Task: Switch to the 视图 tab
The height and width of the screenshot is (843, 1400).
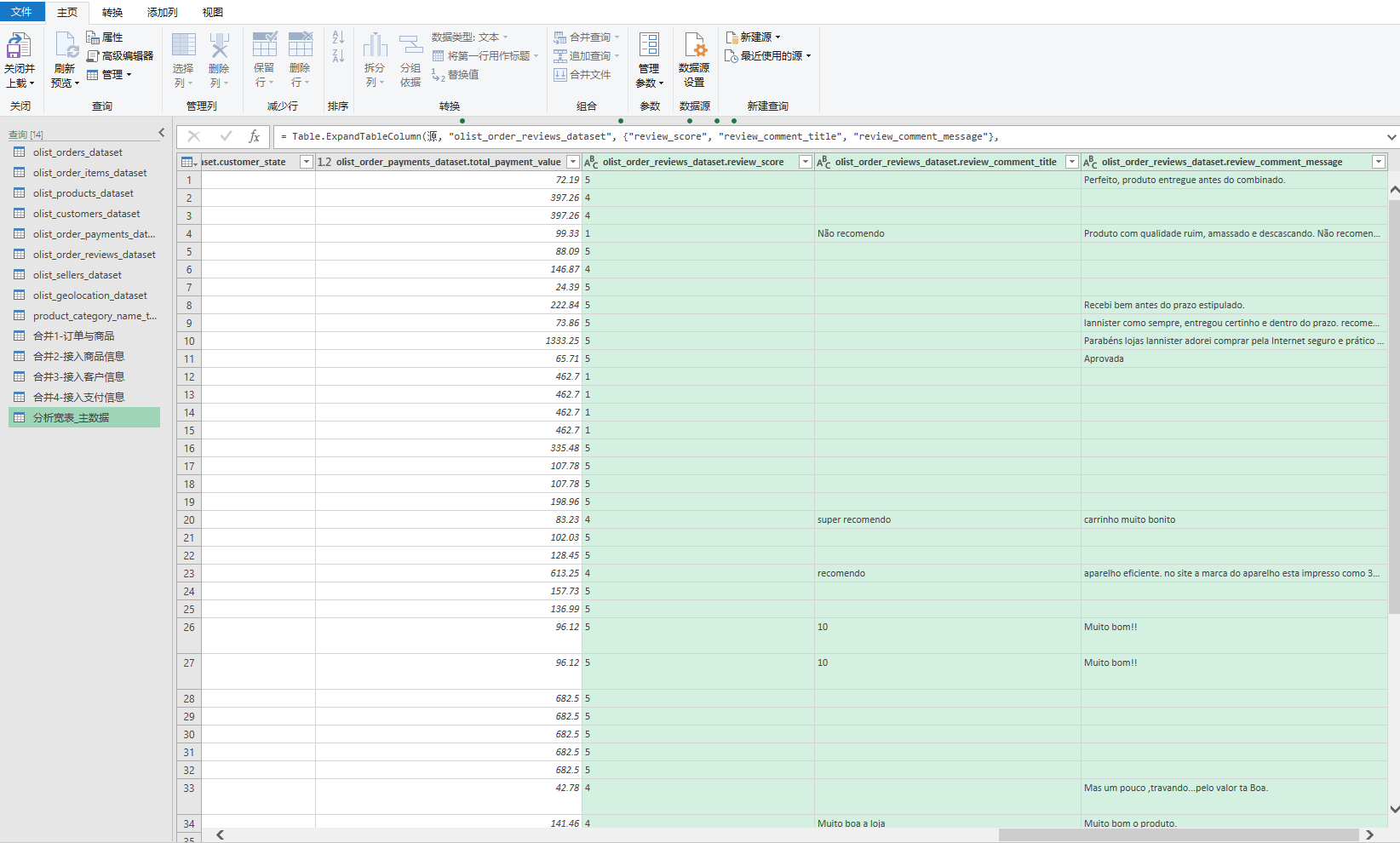Action: tap(213, 12)
